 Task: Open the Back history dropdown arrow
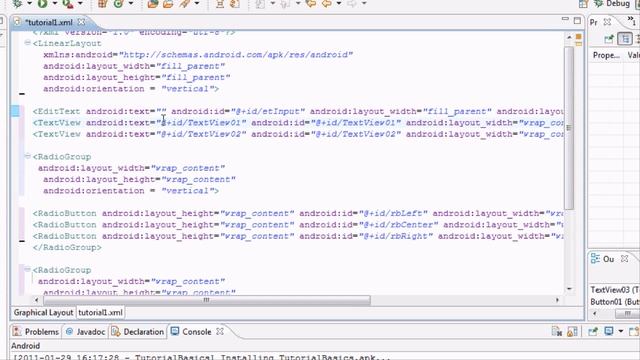pos(339,4)
